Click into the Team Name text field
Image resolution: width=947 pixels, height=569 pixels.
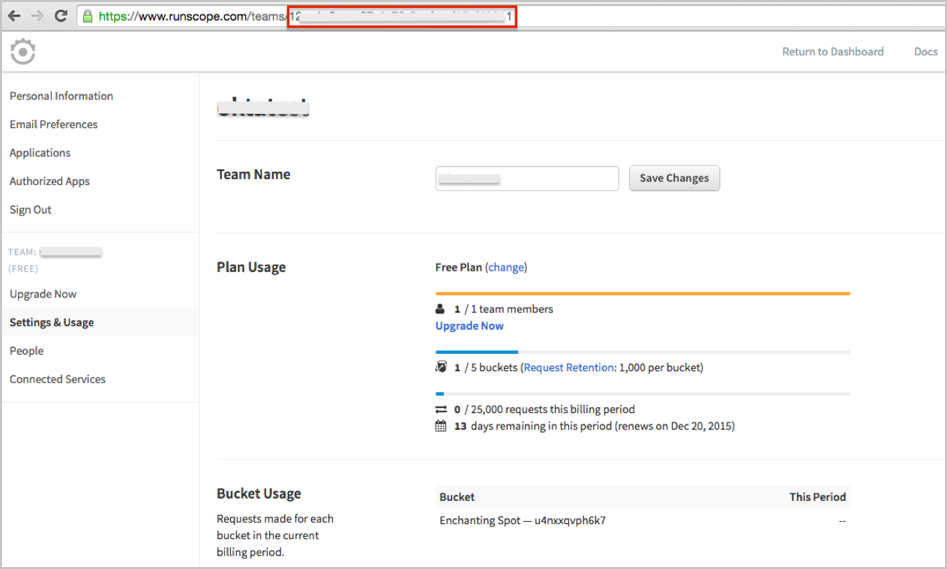(x=527, y=179)
